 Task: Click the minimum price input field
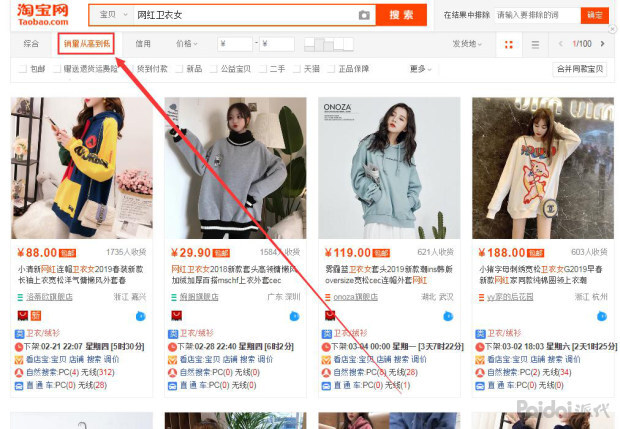point(235,44)
